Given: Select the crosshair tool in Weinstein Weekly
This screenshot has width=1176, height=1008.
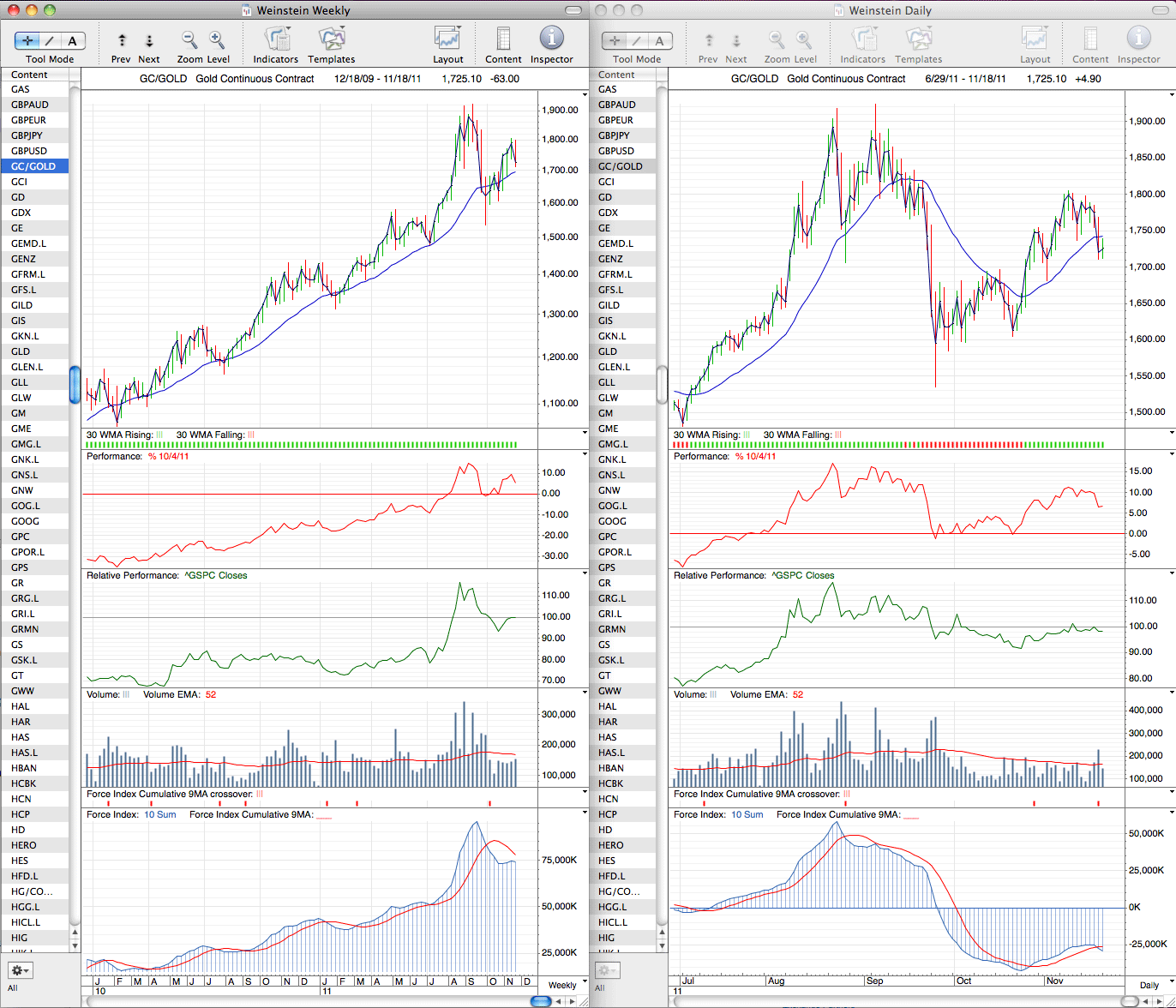Looking at the screenshot, I should [x=27, y=40].
